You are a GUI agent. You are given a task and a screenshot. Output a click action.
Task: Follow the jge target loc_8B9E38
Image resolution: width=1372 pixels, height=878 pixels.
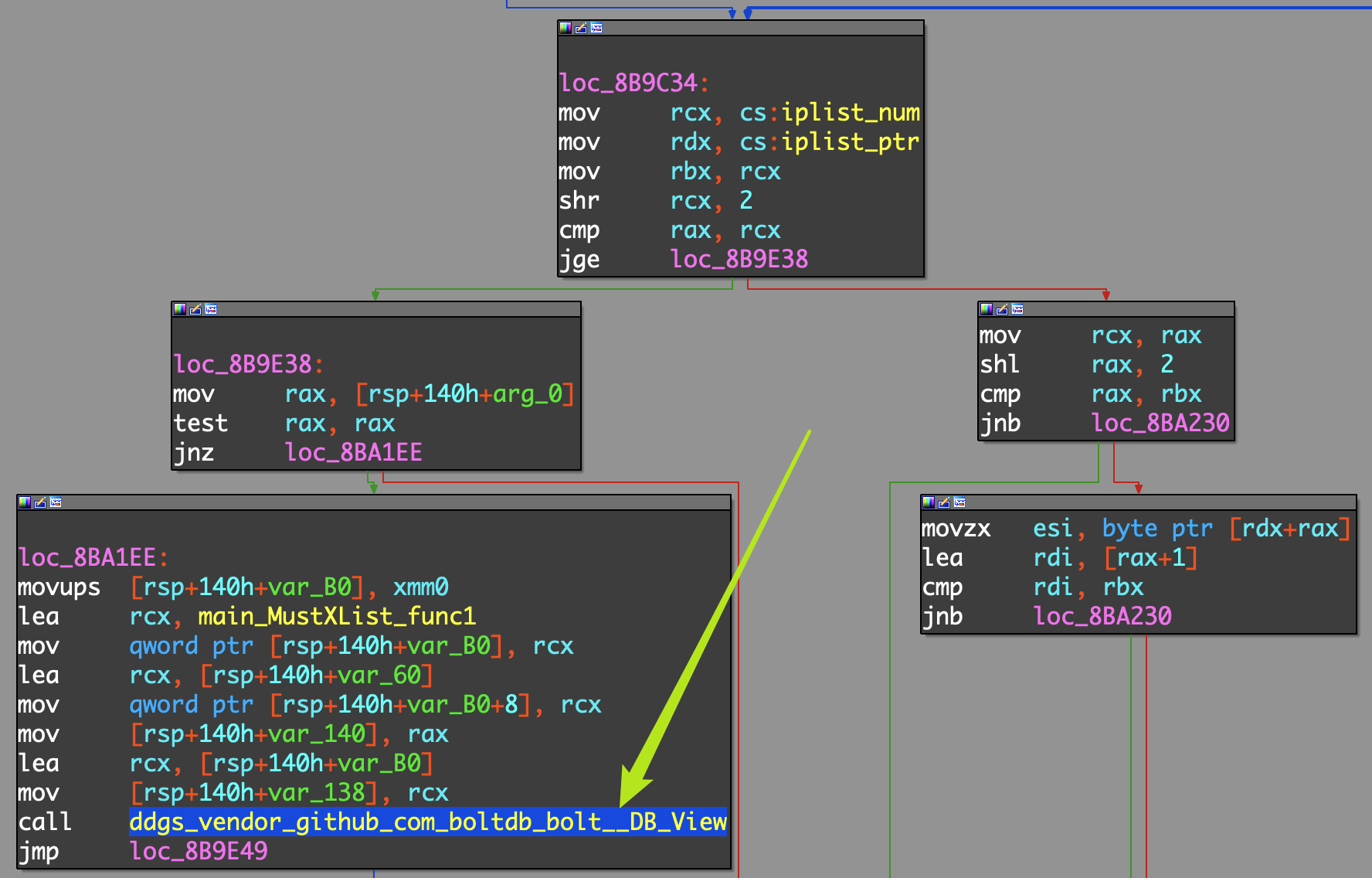tap(739, 259)
